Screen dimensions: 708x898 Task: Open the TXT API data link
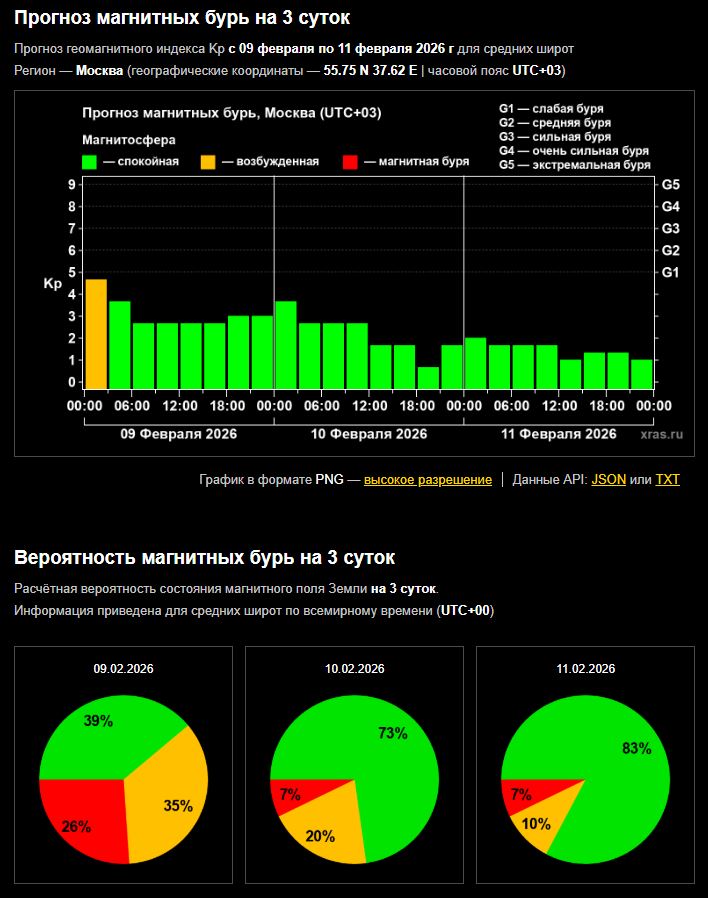(667, 480)
